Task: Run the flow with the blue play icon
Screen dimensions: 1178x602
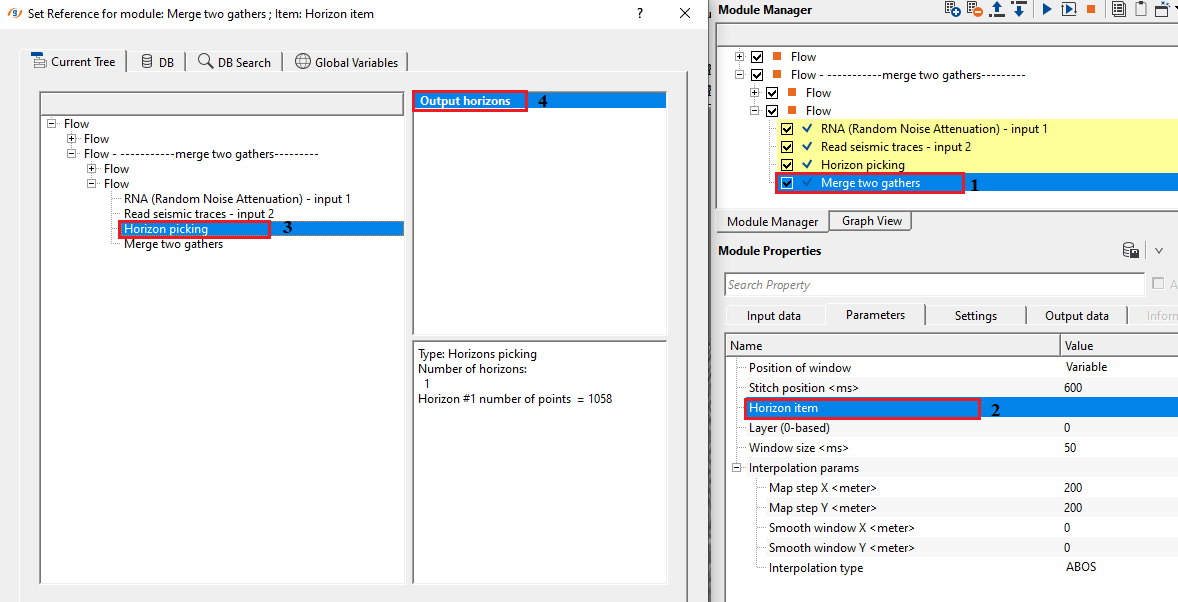Action: click(x=1046, y=9)
